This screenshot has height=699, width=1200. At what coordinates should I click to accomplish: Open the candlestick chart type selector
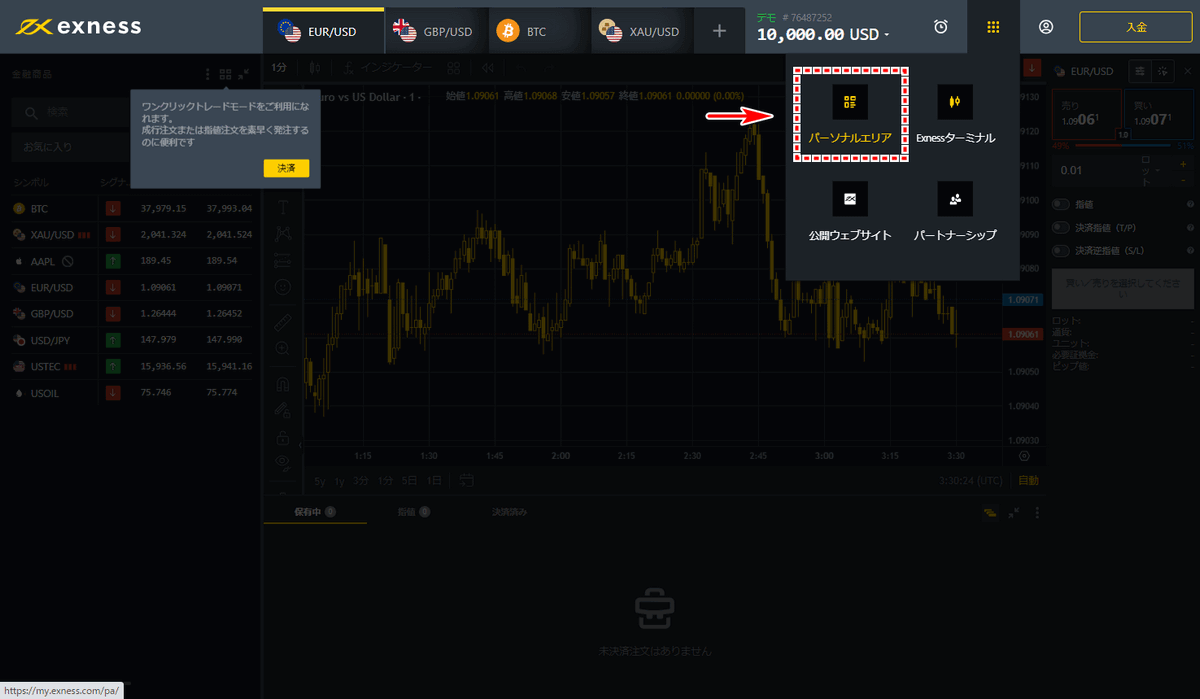point(315,68)
